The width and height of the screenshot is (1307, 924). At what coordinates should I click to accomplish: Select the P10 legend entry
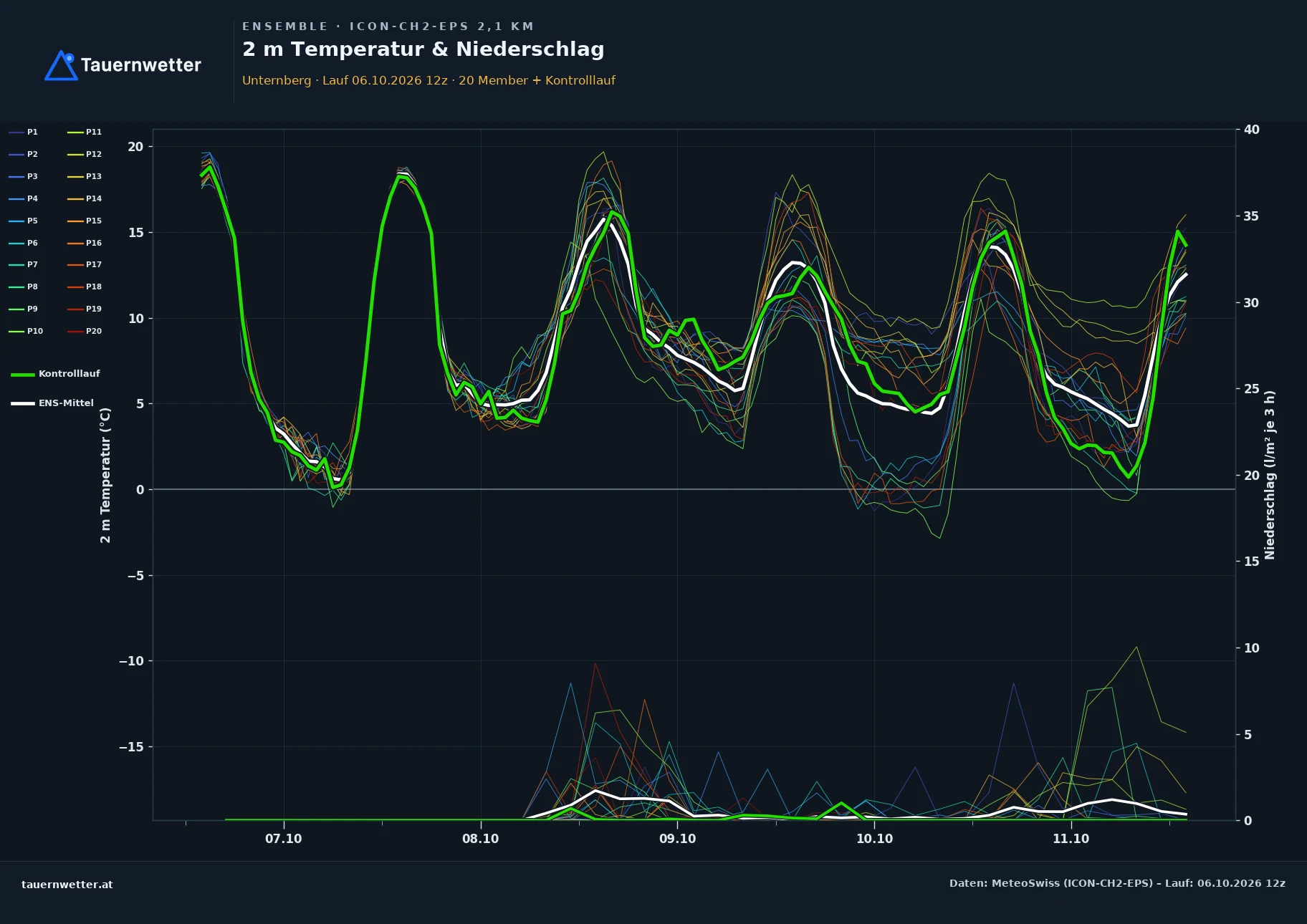click(26, 331)
